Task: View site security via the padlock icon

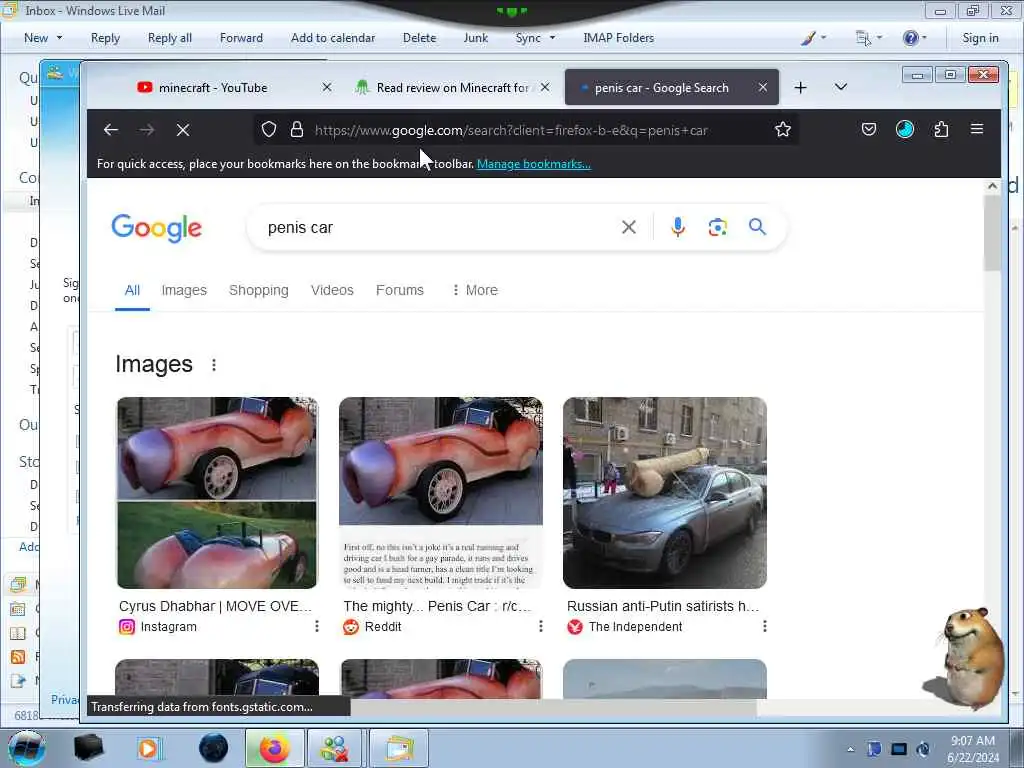Action: tap(296, 129)
